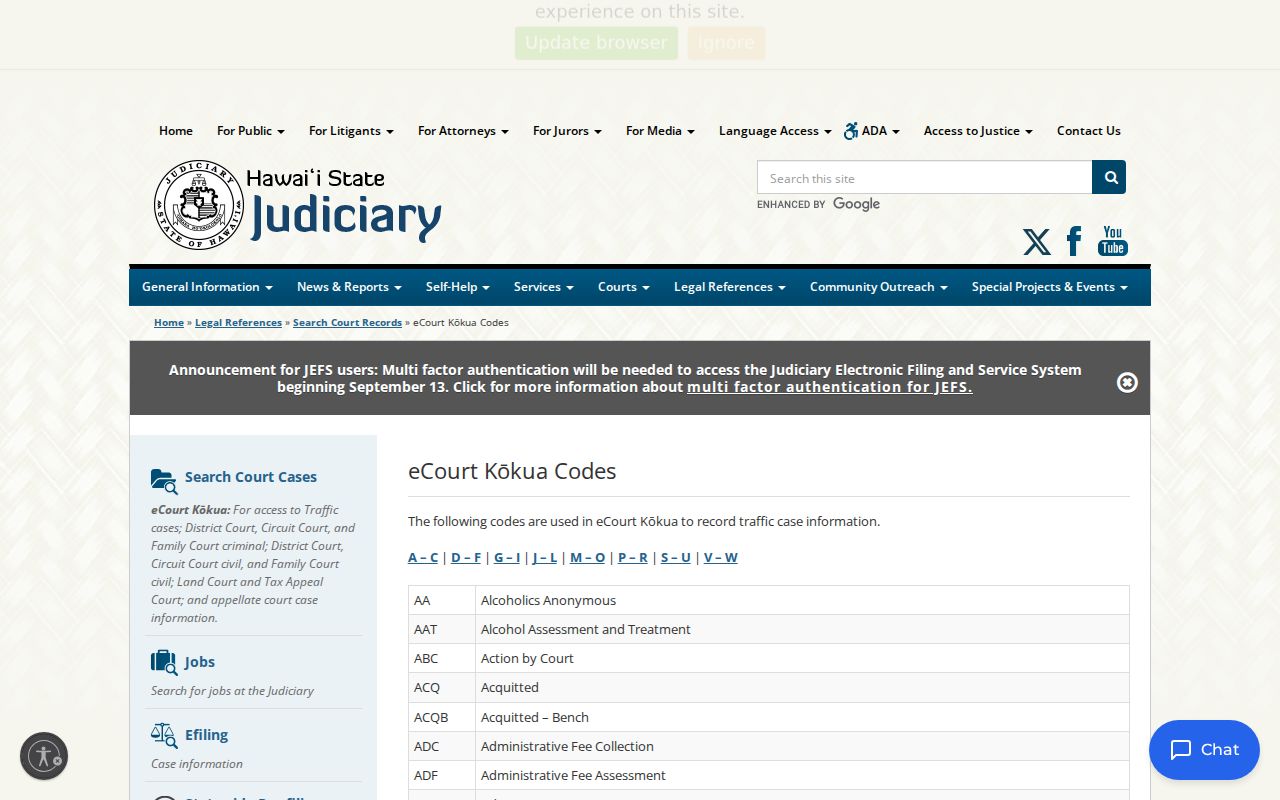Click the Update browser button

[x=596, y=43]
